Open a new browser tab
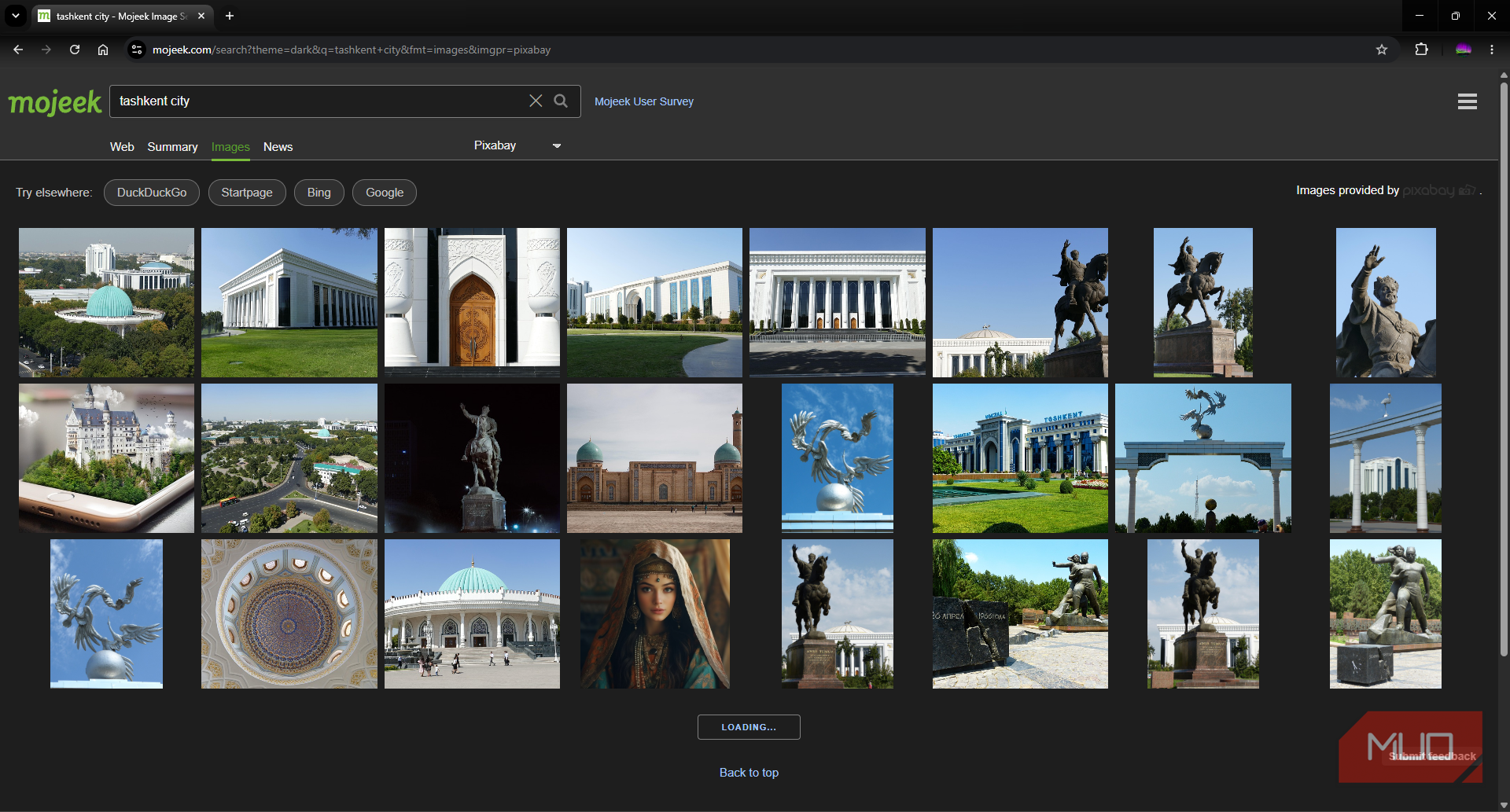Screen dimensions: 1510x812 [230, 16]
